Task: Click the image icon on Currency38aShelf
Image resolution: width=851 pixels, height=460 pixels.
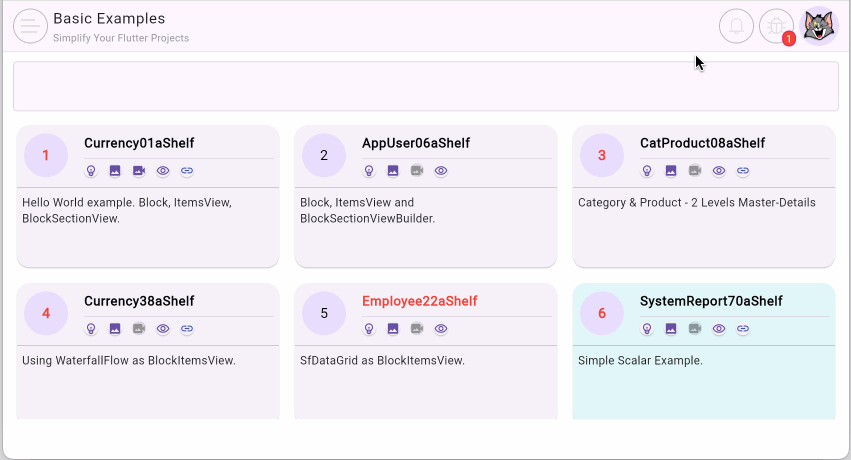Action: [x=115, y=329]
